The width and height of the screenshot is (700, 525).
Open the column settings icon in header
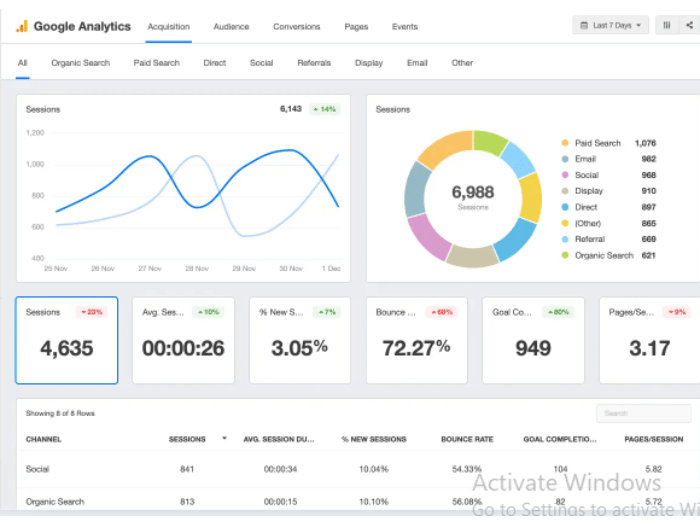(667, 25)
